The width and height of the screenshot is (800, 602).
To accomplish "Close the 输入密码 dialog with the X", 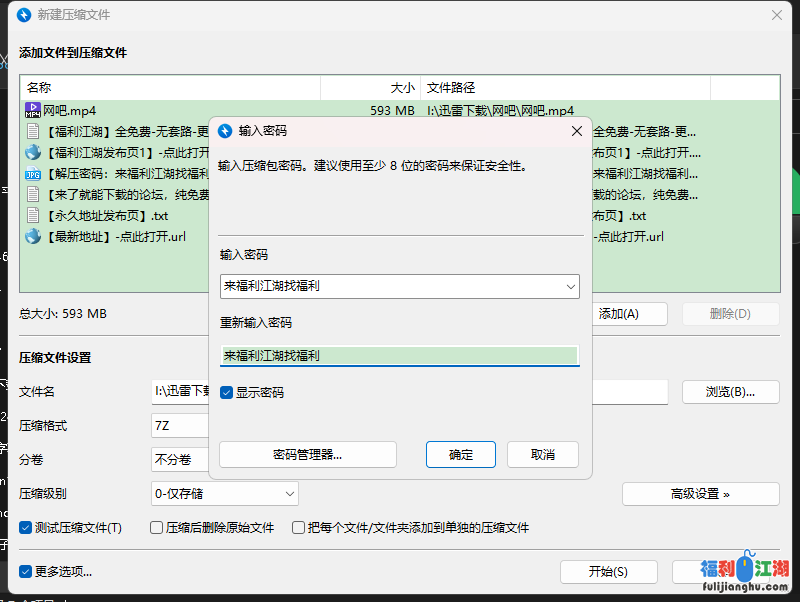I will tap(576, 131).
